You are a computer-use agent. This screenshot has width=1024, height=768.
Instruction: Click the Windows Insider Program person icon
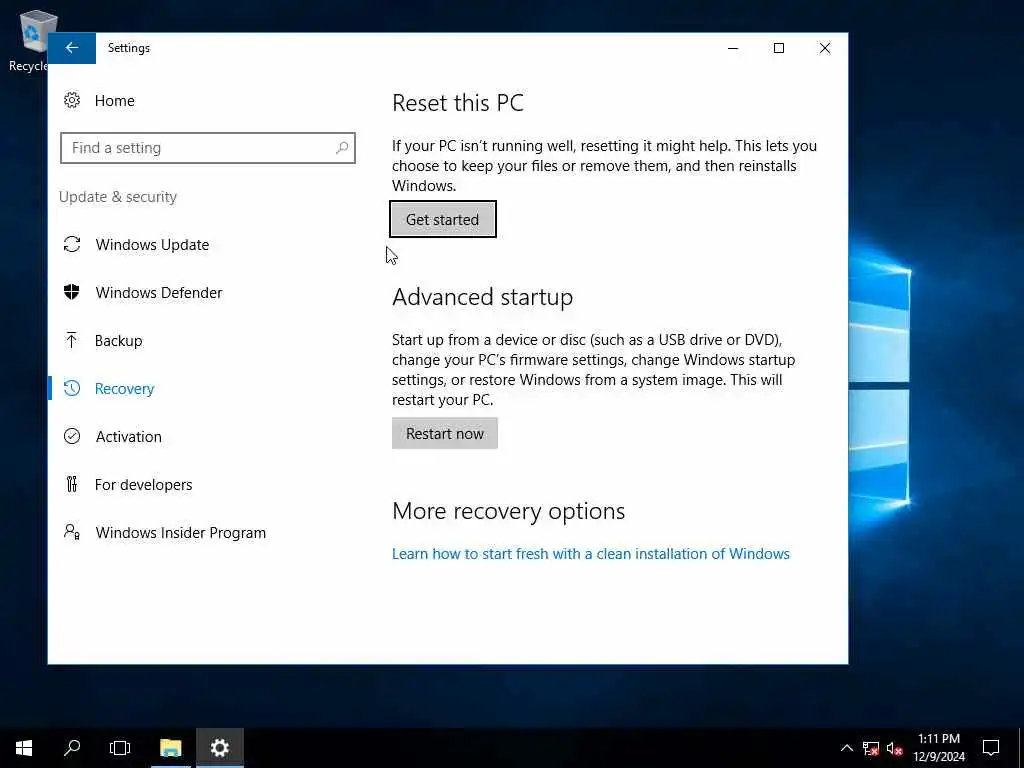[72, 532]
